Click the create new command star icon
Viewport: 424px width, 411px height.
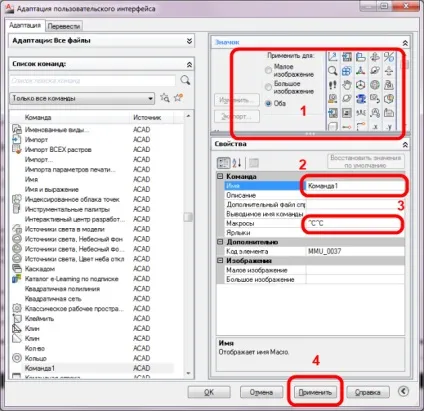pos(179,98)
